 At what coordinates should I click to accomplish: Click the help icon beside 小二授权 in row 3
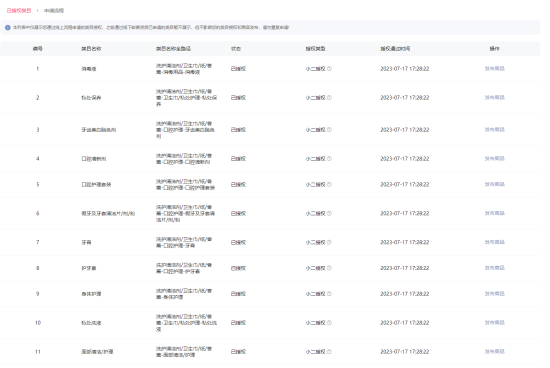pyautogui.click(x=329, y=130)
